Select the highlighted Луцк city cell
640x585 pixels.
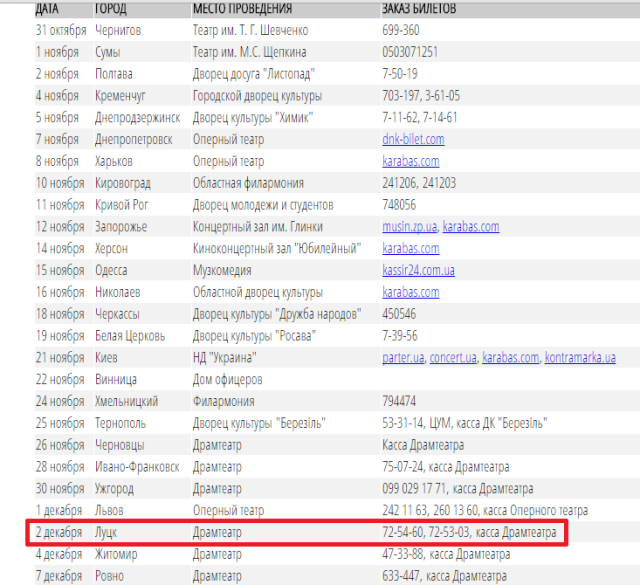(107, 533)
